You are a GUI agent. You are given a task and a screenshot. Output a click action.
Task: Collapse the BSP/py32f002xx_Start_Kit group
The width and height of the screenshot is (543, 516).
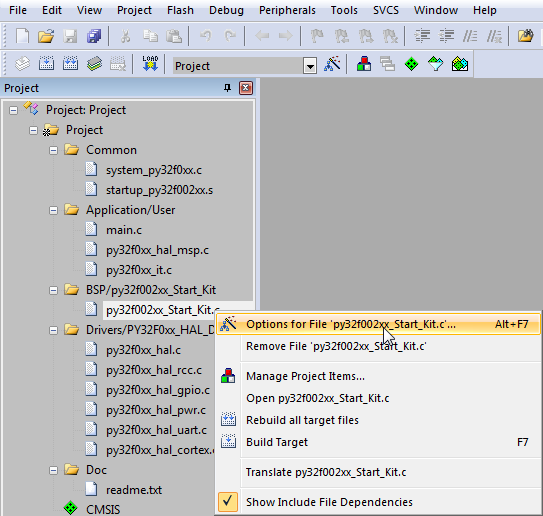click(x=53, y=290)
